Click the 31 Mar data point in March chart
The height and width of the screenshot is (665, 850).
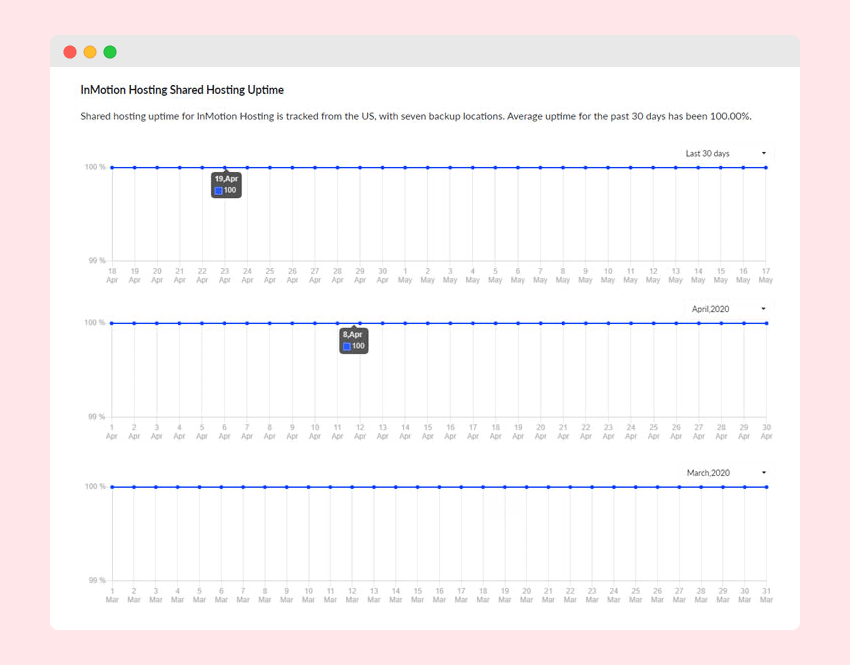click(x=767, y=487)
